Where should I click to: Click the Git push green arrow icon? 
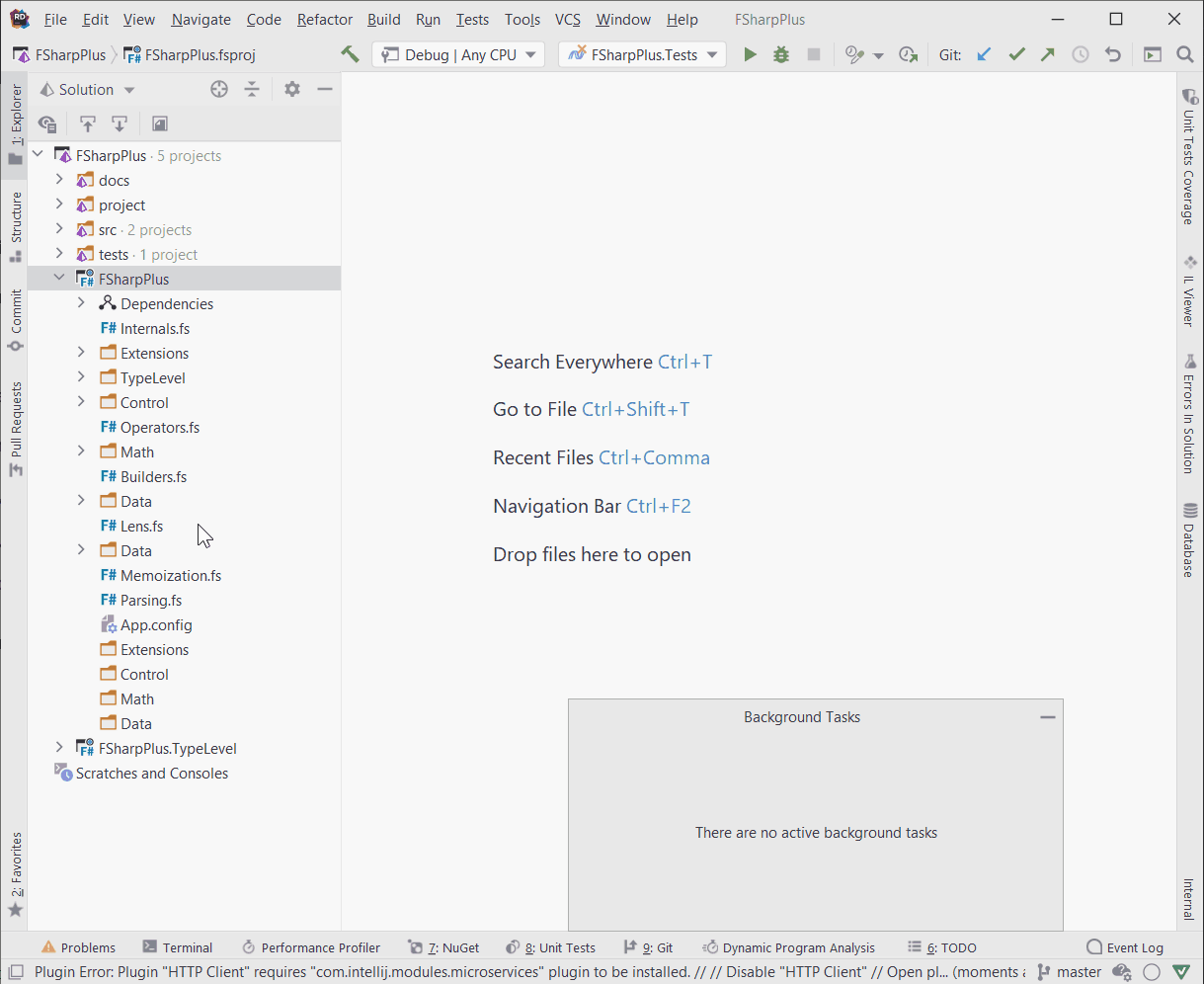click(1048, 54)
